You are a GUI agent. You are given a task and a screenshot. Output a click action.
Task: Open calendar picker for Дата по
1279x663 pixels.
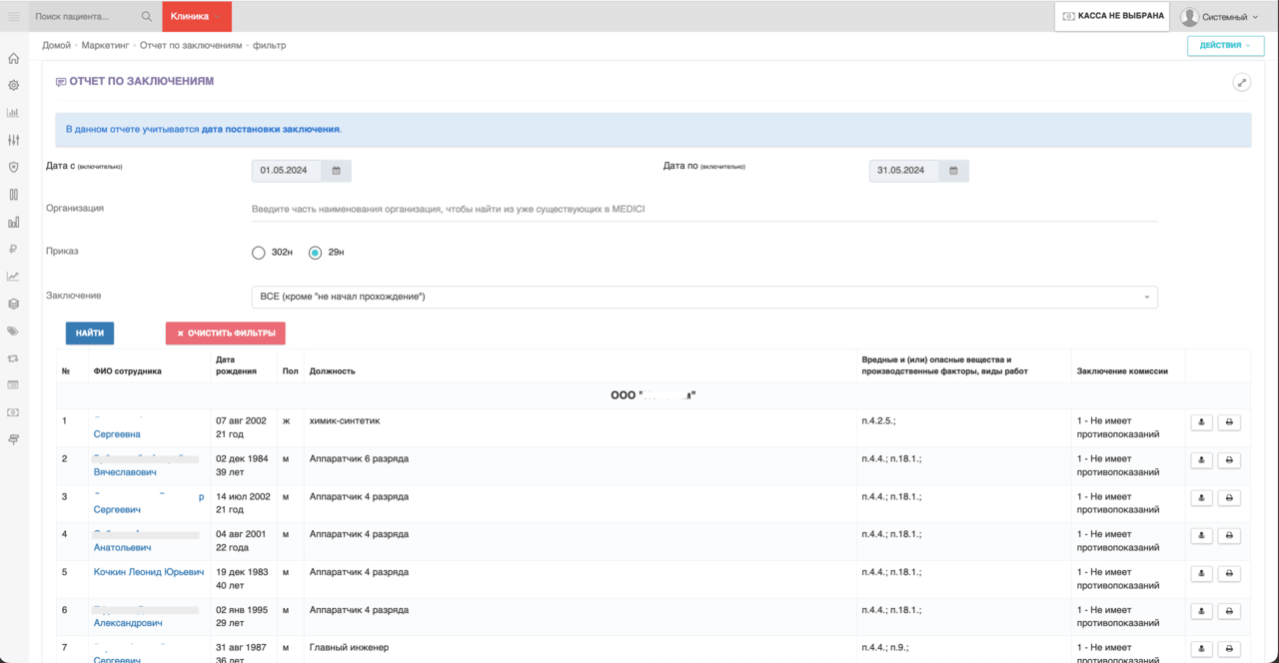tap(953, 171)
